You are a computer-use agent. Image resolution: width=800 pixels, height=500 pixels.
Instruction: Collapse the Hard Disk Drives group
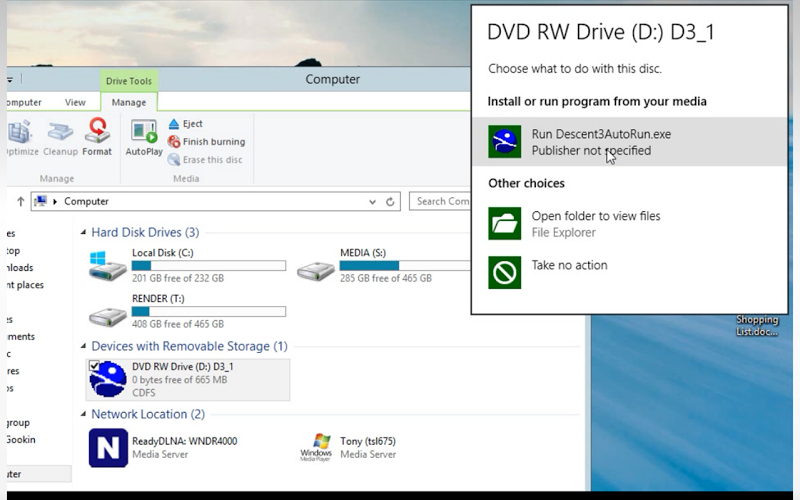[x=83, y=233]
